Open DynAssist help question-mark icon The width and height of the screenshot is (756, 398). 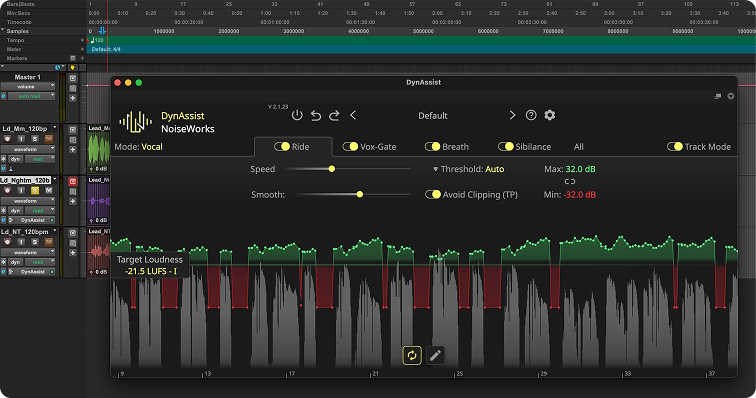point(531,115)
